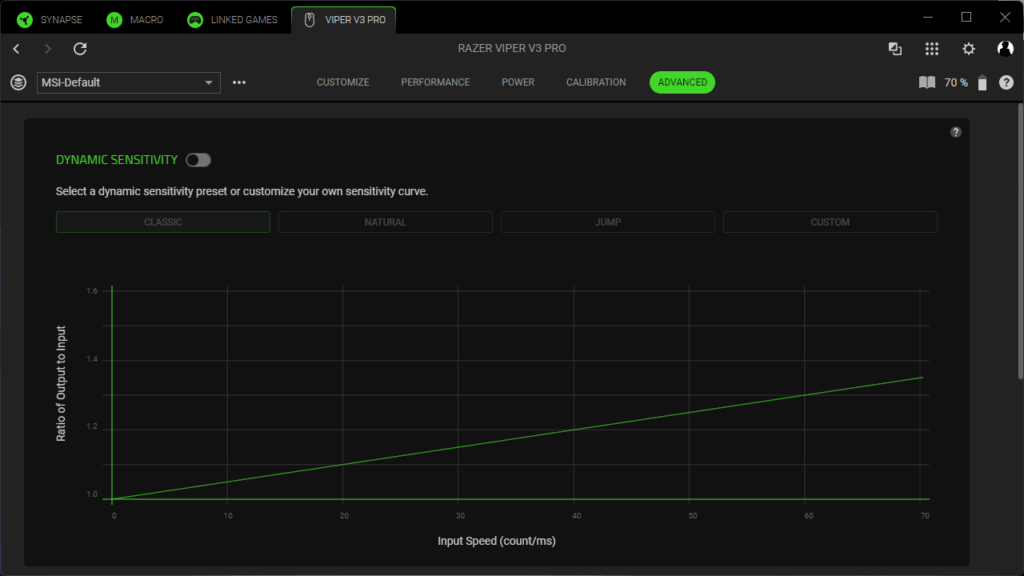Viewport: 1024px width, 576px height.
Task: Open the user account avatar
Action: point(1005,49)
